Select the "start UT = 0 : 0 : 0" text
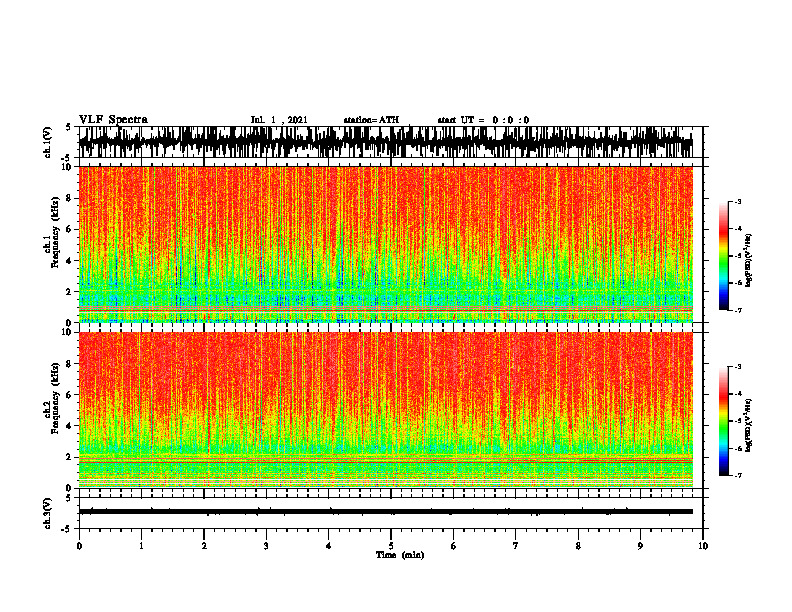Viewport: 792px width, 612px height. point(483,120)
